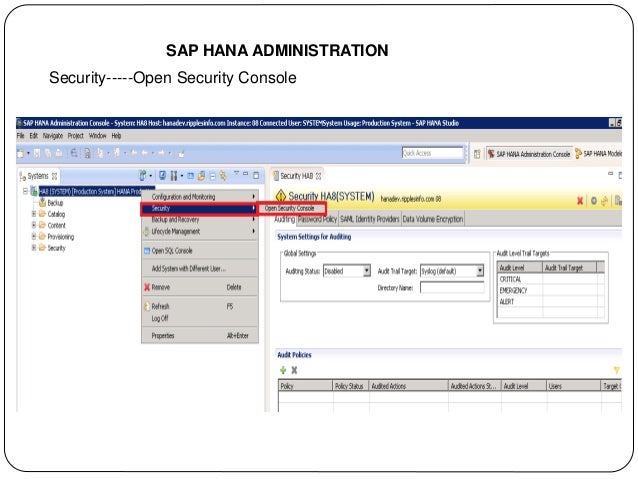Click the Link with Editor icon in Systems toolbar
The height and width of the screenshot is (479, 638).
click(x=223, y=175)
